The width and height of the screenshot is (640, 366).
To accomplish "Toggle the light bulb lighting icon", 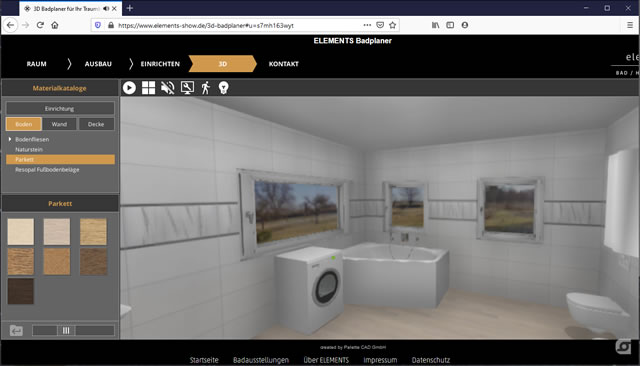I will pyautogui.click(x=223, y=88).
